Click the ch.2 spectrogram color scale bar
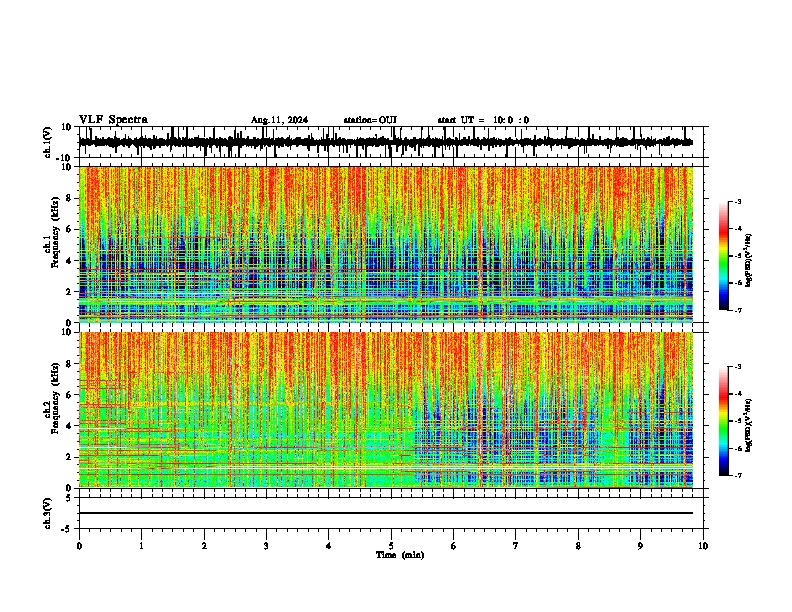This screenshot has width=792, height=612. click(x=724, y=421)
